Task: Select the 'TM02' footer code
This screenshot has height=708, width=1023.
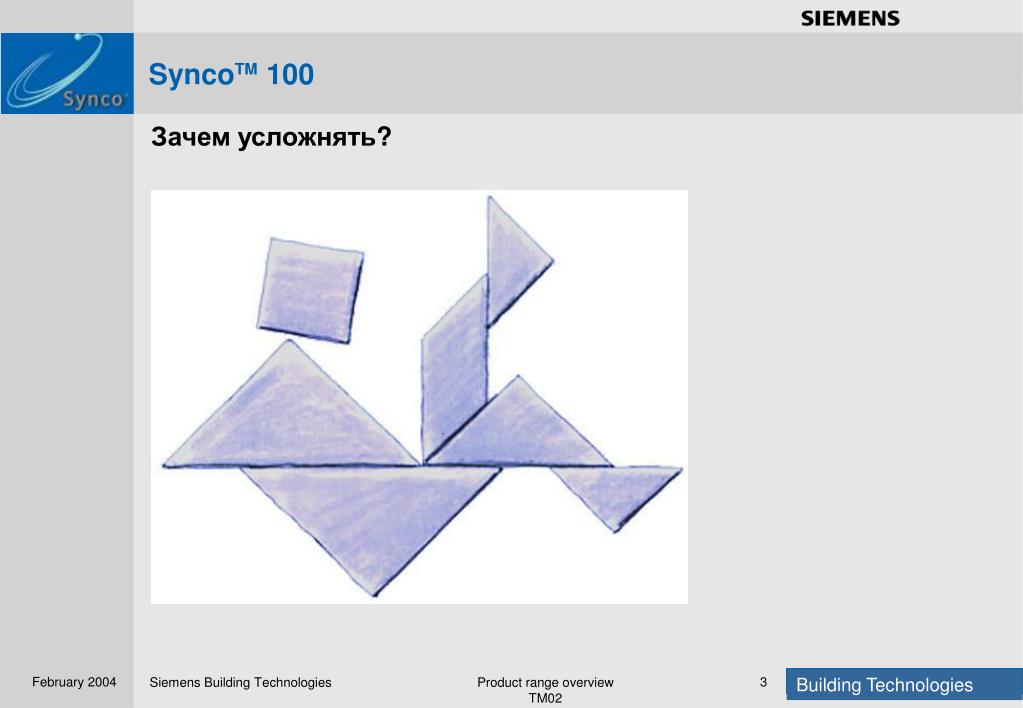Action: coord(545,698)
